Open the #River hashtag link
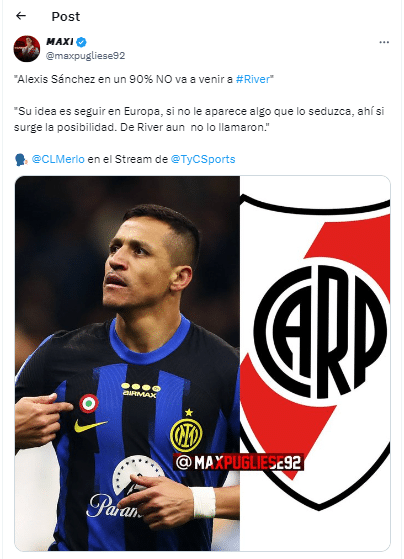Viewport: 404px width, 559px height. (x=253, y=79)
